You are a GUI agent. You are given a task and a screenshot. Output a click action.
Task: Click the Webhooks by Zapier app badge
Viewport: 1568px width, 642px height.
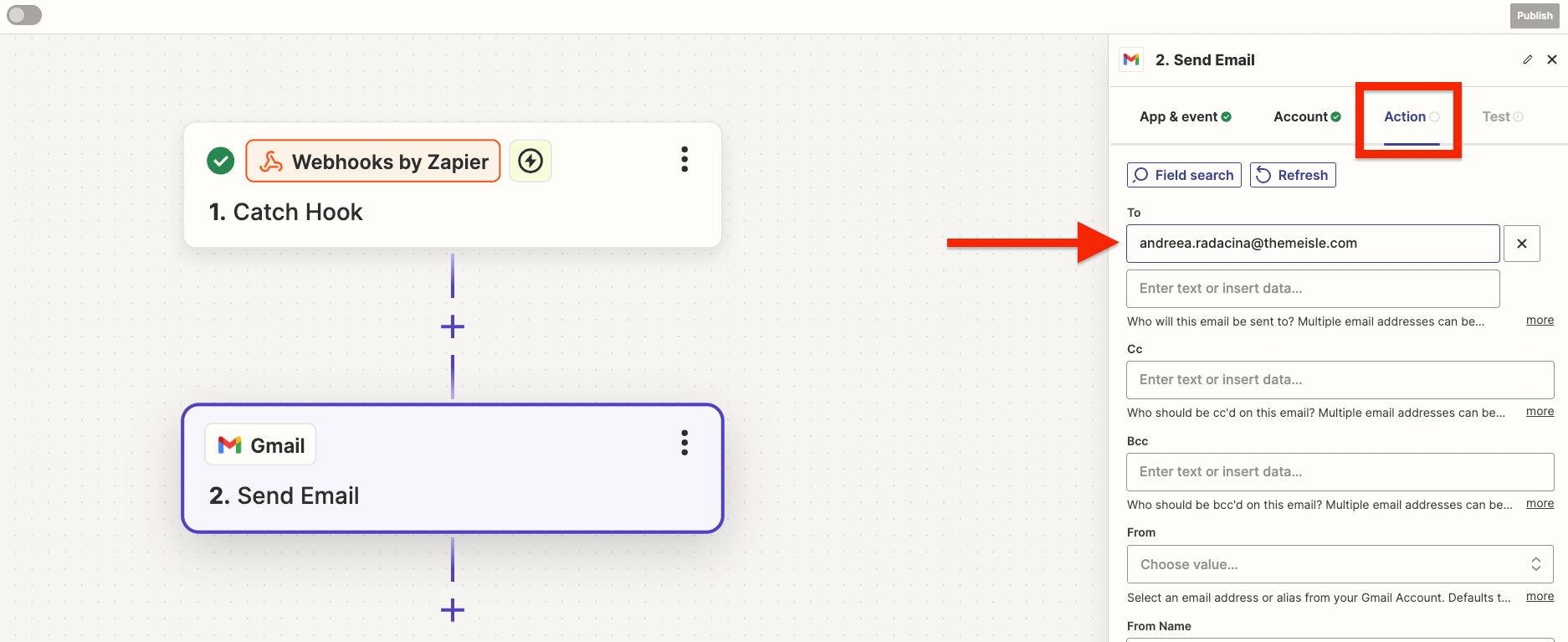pyautogui.click(x=373, y=161)
